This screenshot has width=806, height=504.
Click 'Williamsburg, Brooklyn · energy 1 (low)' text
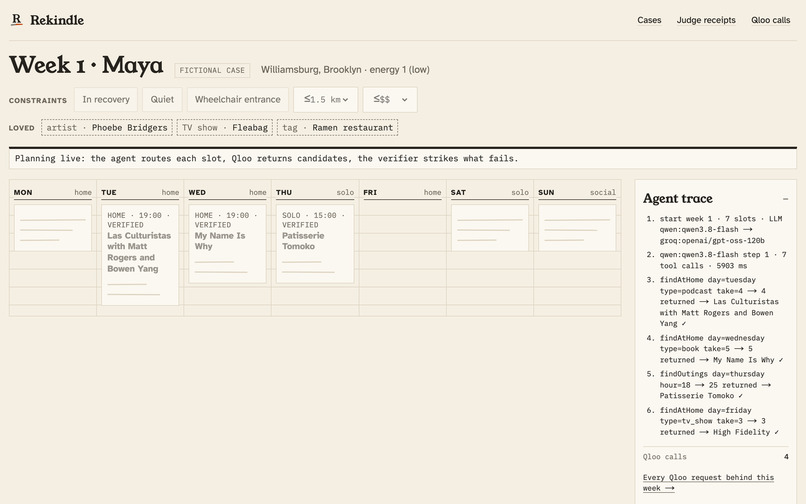[345, 69]
